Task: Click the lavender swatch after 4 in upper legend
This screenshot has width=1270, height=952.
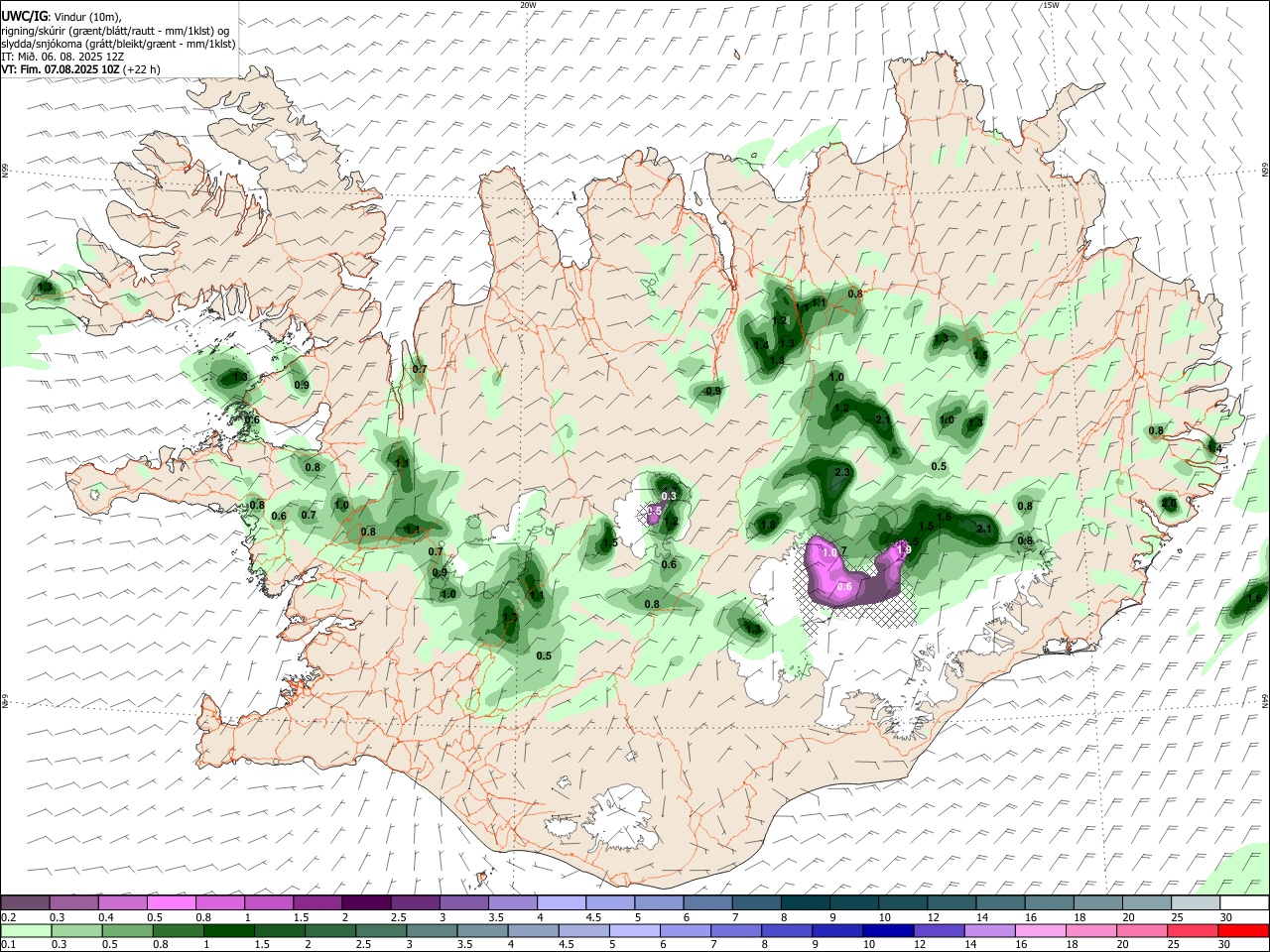Action: (x=562, y=903)
